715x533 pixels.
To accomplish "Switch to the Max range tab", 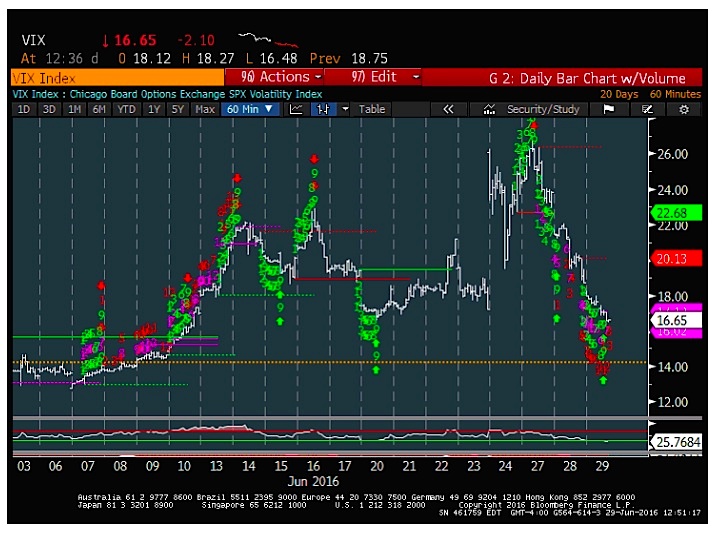I will [x=205, y=109].
